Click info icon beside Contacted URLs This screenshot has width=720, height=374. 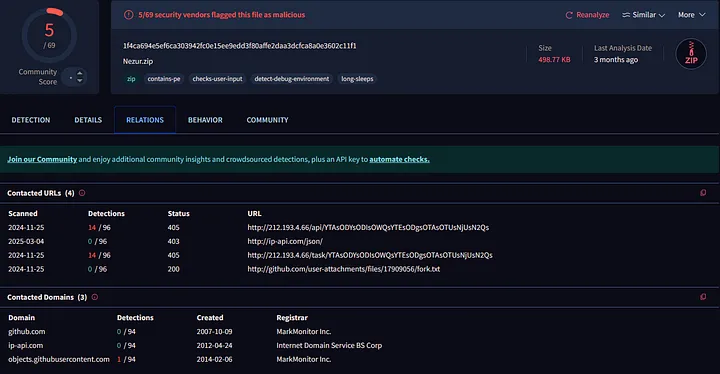pos(82,193)
